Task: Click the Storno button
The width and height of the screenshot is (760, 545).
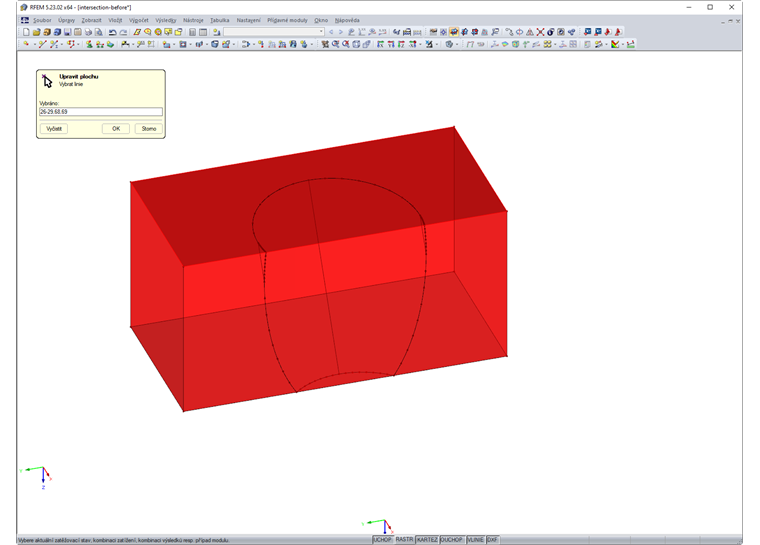Action: pyautogui.click(x=149, y=128)
